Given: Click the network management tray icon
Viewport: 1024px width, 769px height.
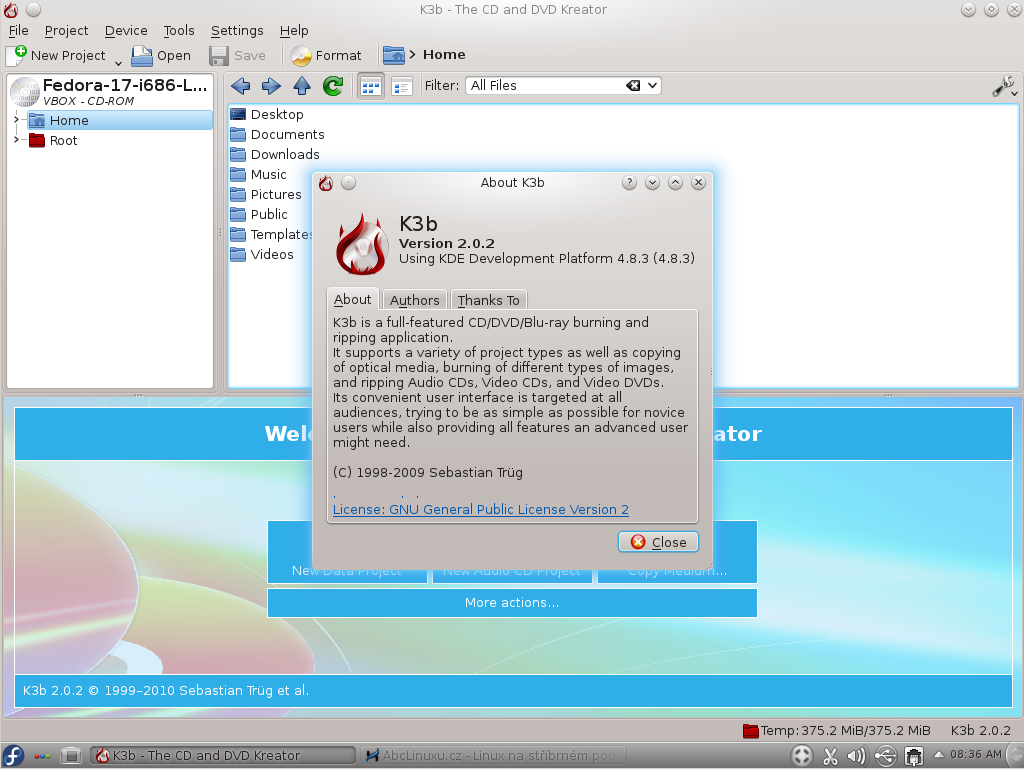Looking at the screenshot, I should pos(914,756).
